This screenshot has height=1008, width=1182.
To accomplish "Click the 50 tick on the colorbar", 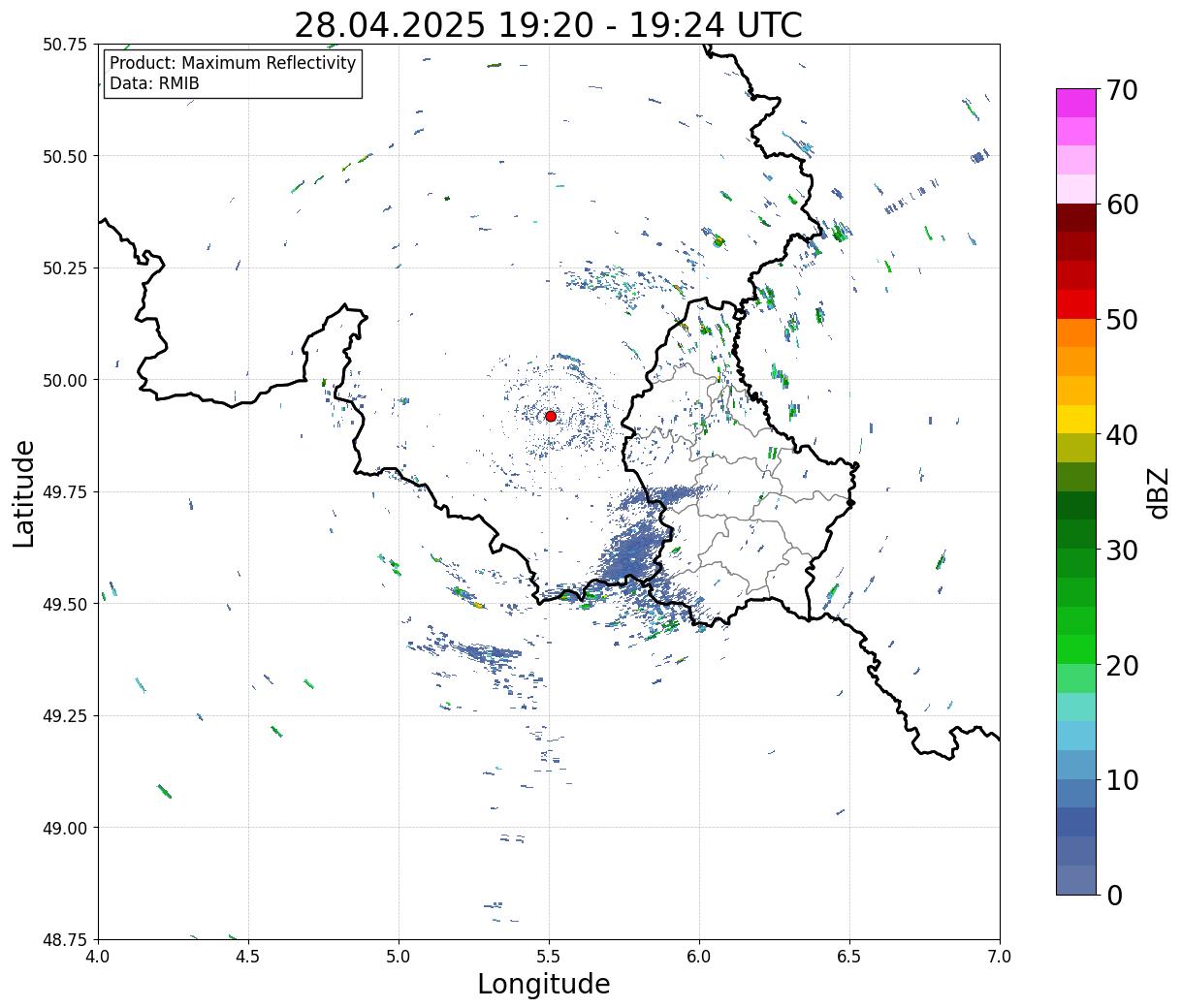I will pos(1122,319).
